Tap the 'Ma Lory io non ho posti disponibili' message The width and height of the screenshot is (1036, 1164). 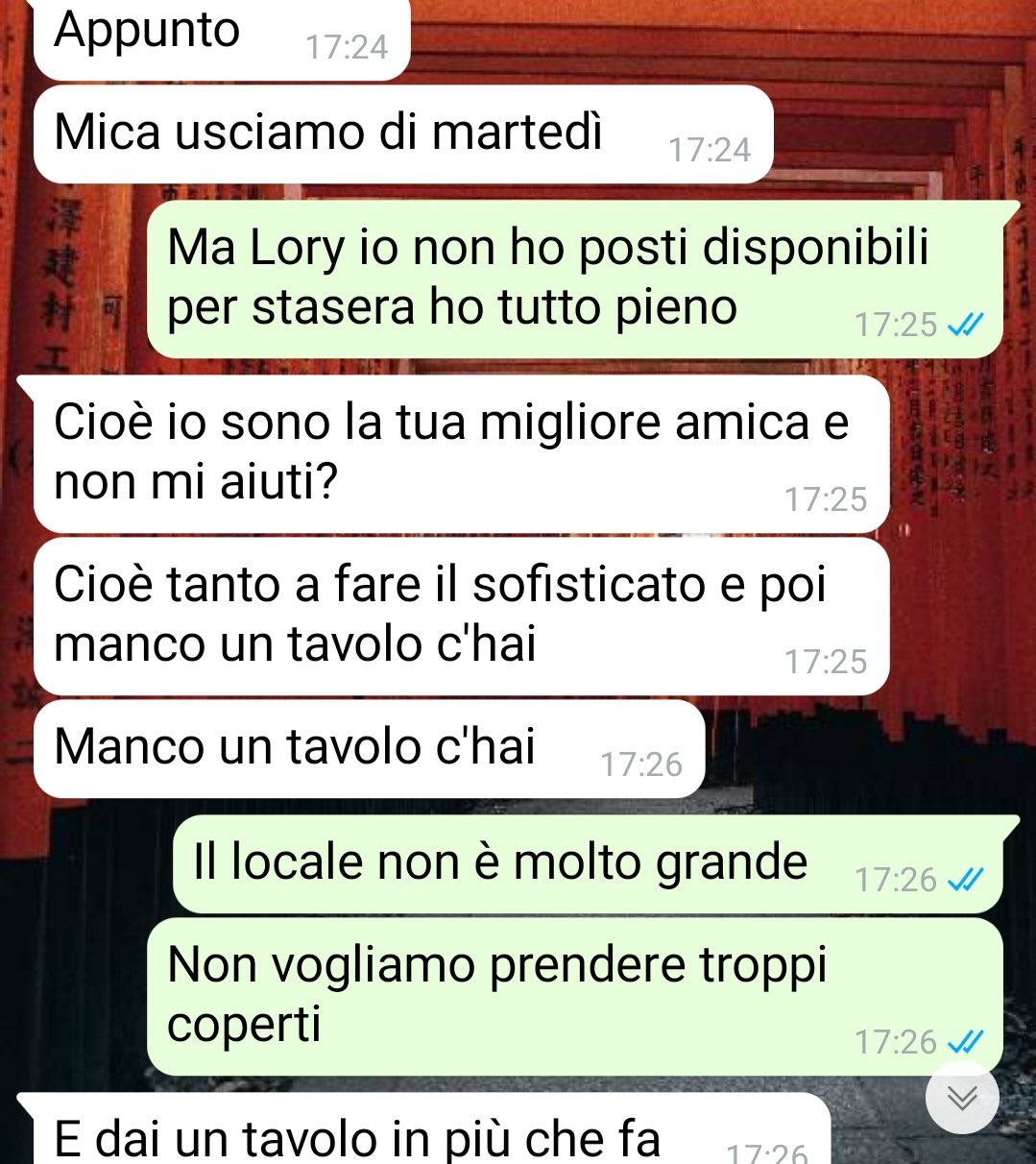(575, 279)
